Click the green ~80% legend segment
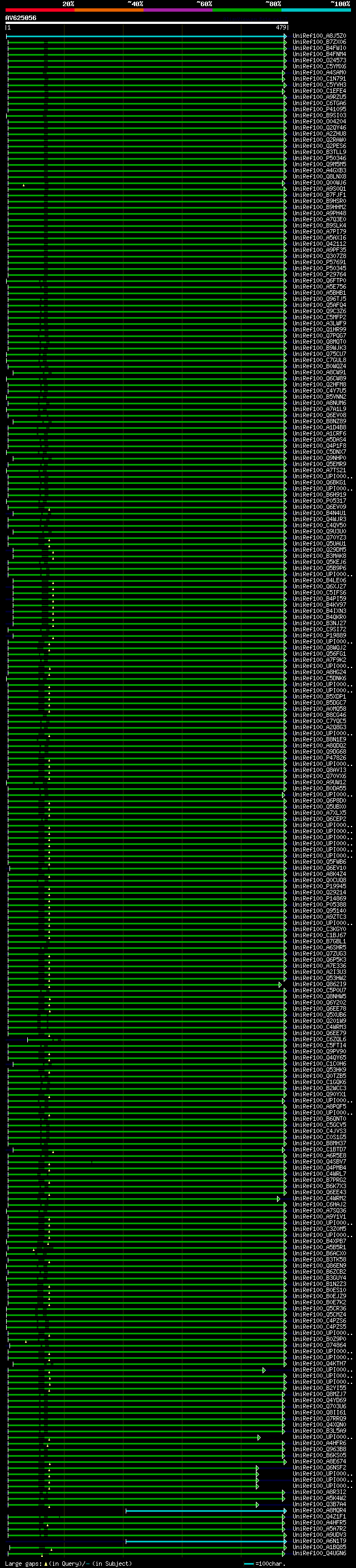356x1568 pixels. 247,10
